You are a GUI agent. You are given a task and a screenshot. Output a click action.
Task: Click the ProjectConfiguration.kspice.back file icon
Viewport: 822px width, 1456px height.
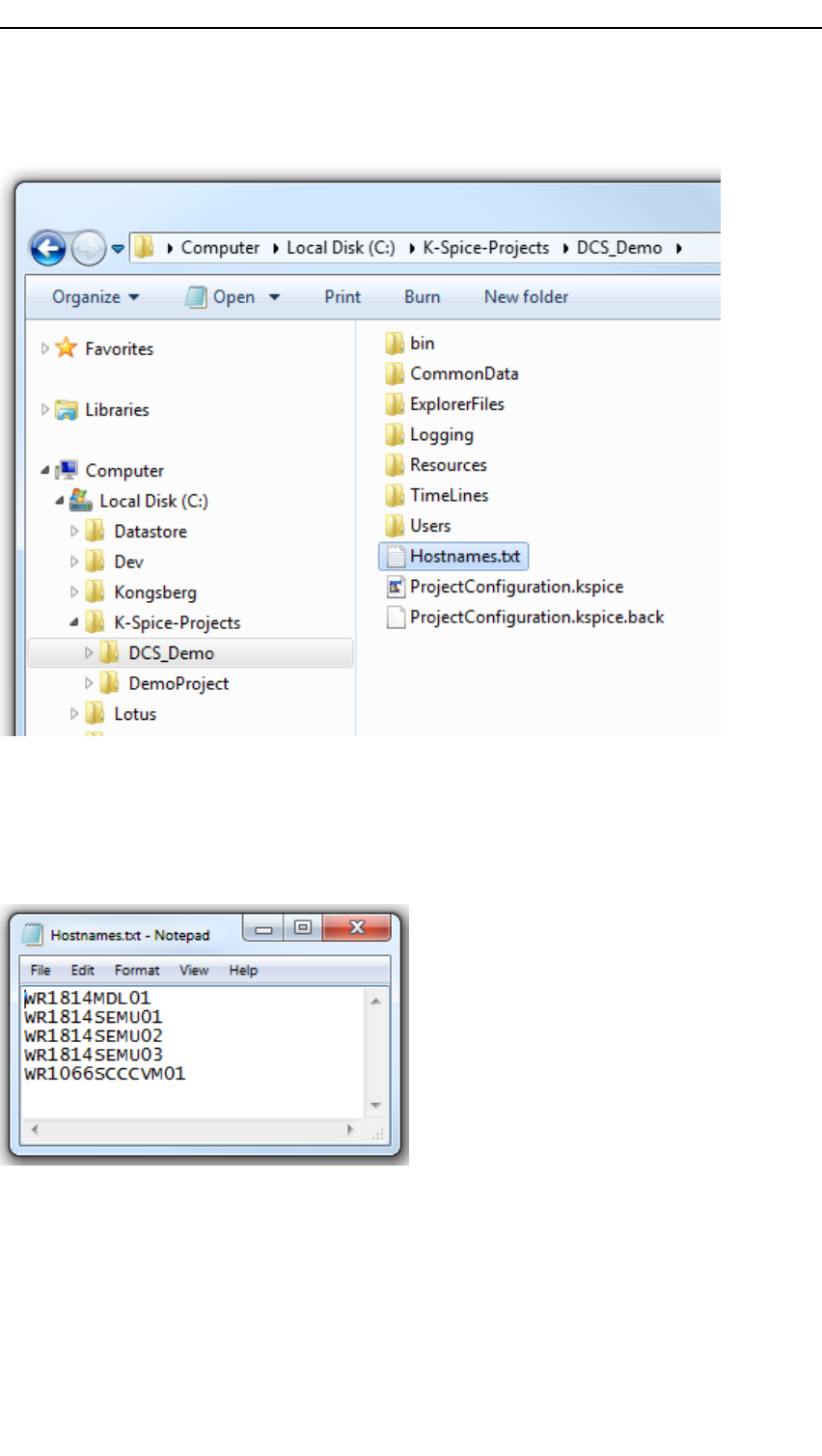(396, 617)
